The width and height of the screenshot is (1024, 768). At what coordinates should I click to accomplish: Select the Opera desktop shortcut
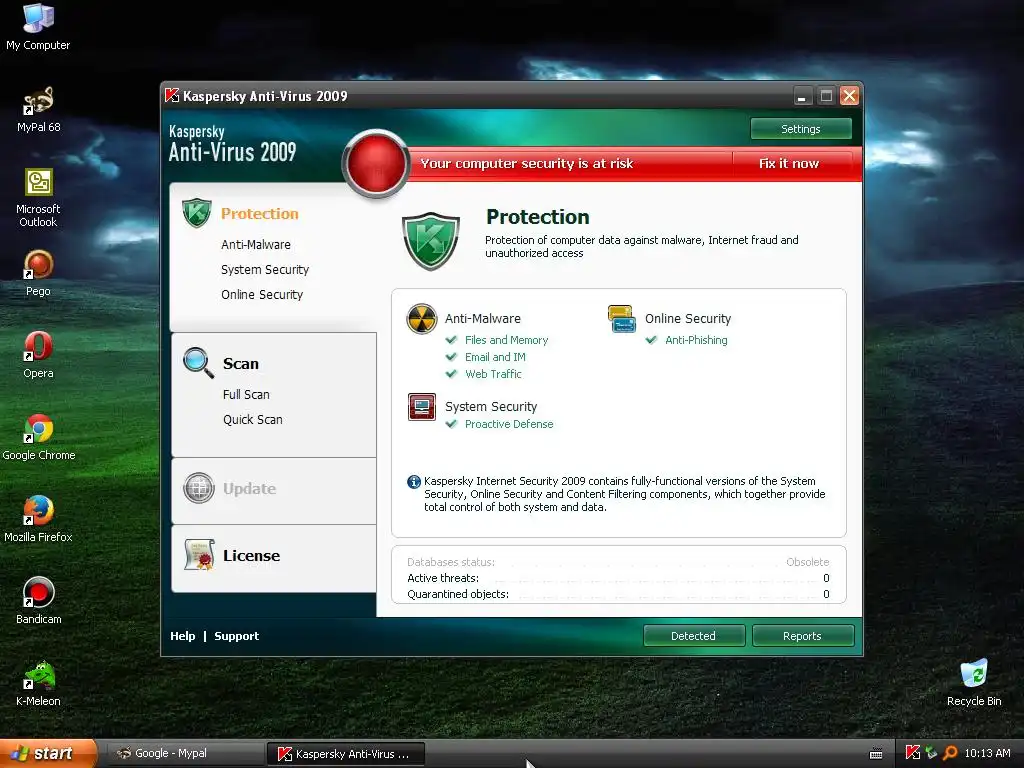(38, 356)
